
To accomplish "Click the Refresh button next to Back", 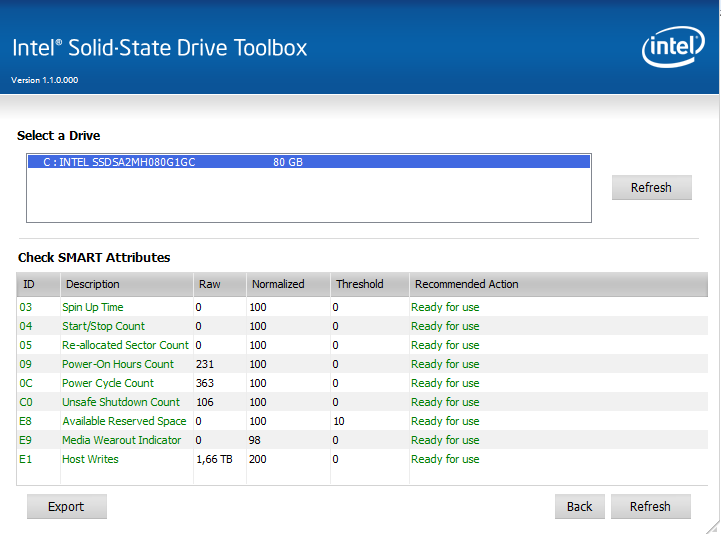I will pos(651,506).
